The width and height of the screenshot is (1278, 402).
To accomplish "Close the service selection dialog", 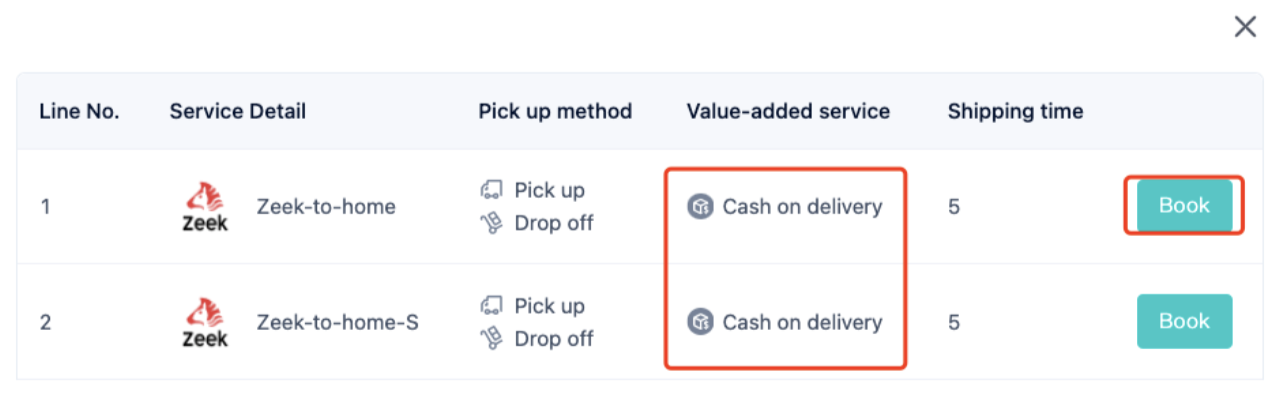I will click(x=1245, y=27).
